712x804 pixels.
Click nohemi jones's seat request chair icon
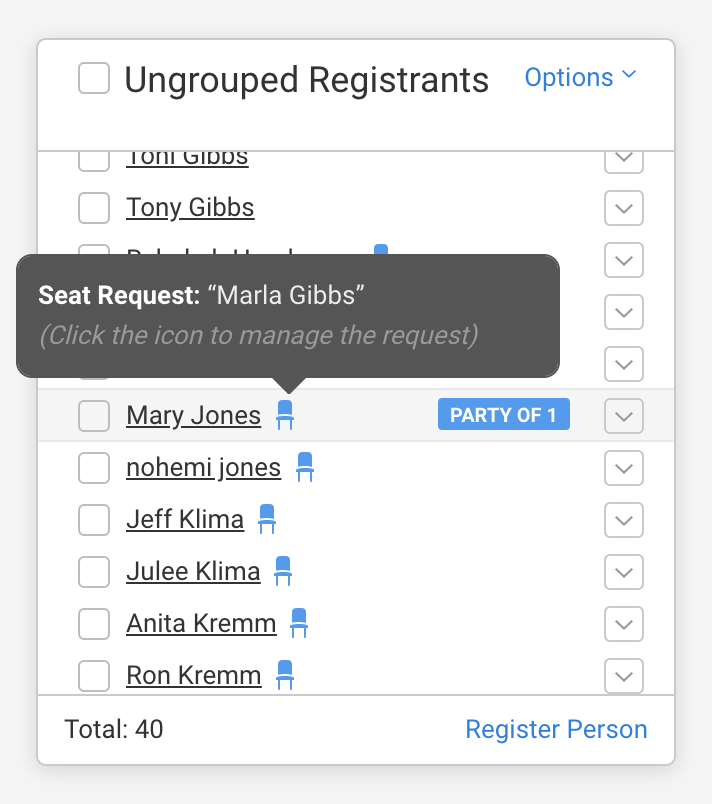(x=305, y=467)
